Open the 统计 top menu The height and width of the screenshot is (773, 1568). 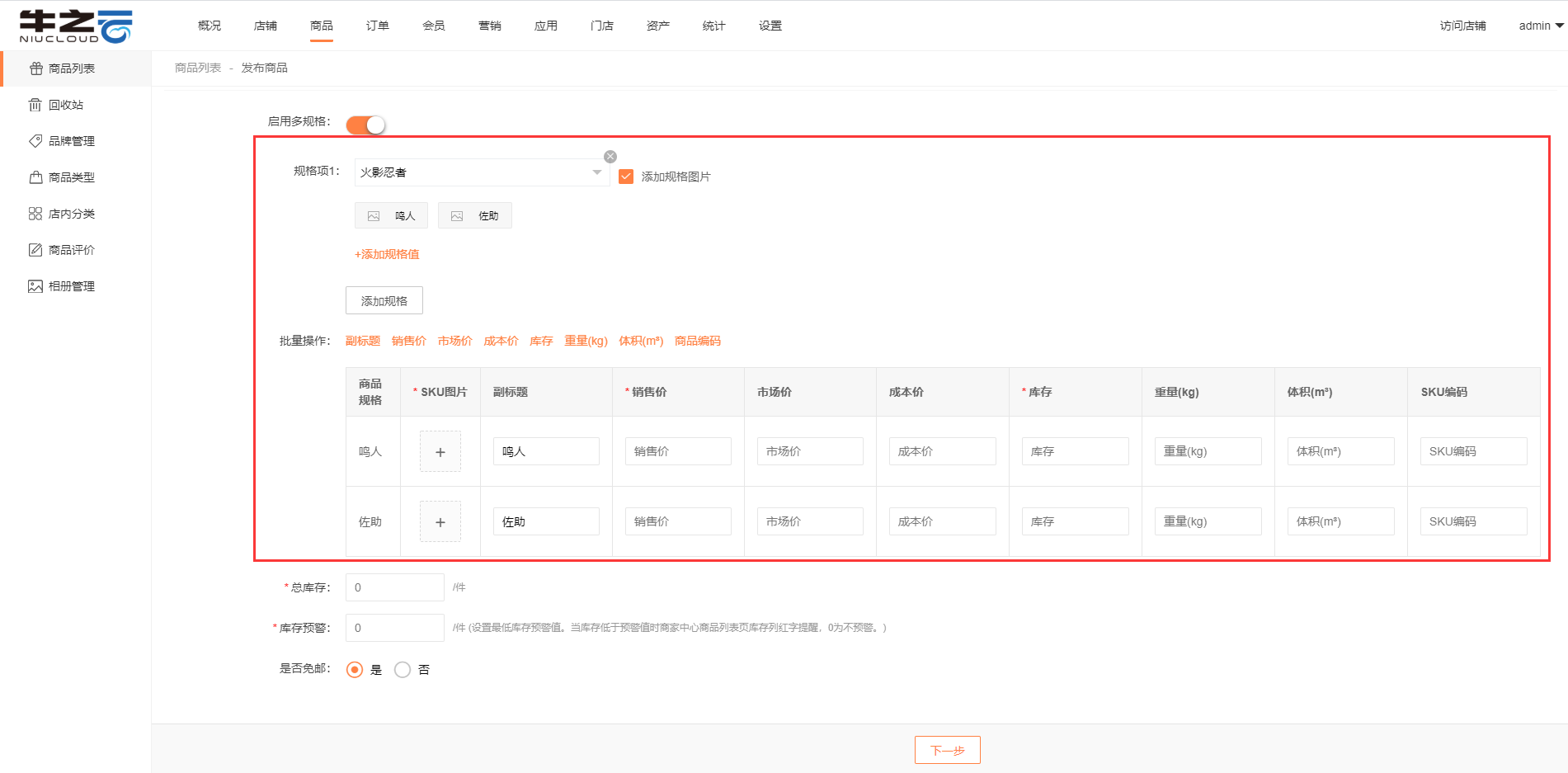714,26
